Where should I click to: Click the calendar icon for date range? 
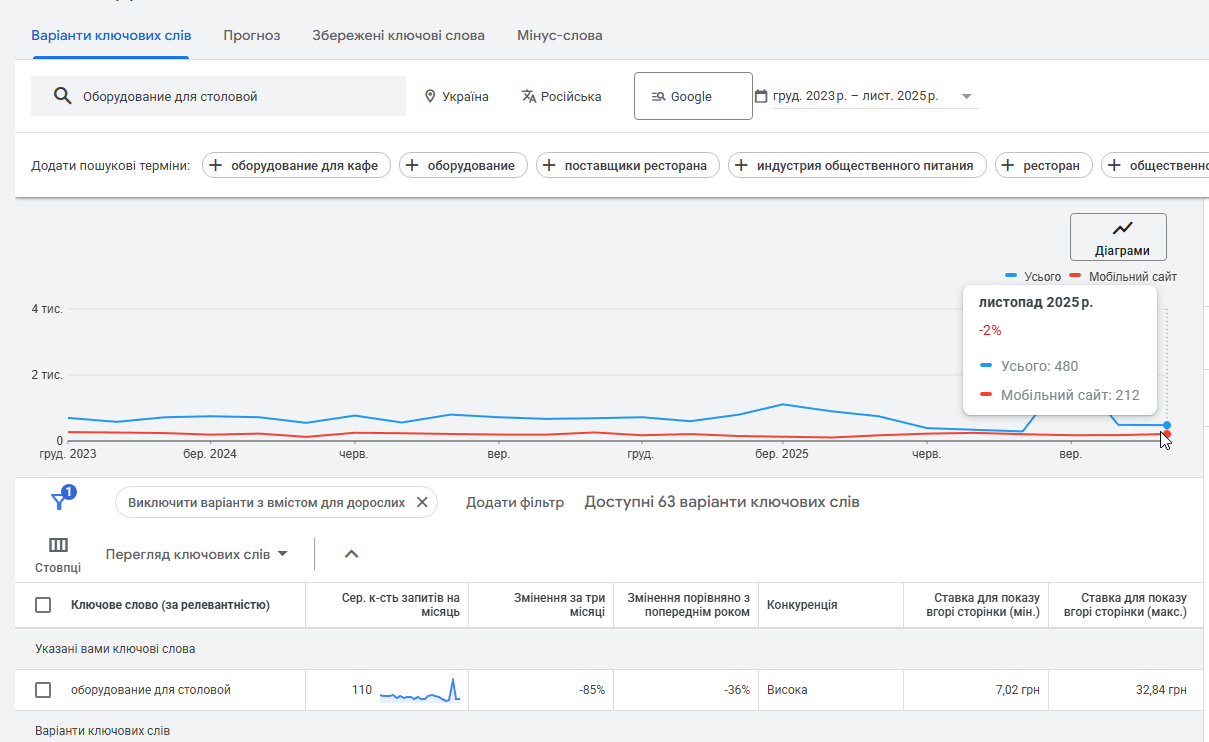point(761,97)
